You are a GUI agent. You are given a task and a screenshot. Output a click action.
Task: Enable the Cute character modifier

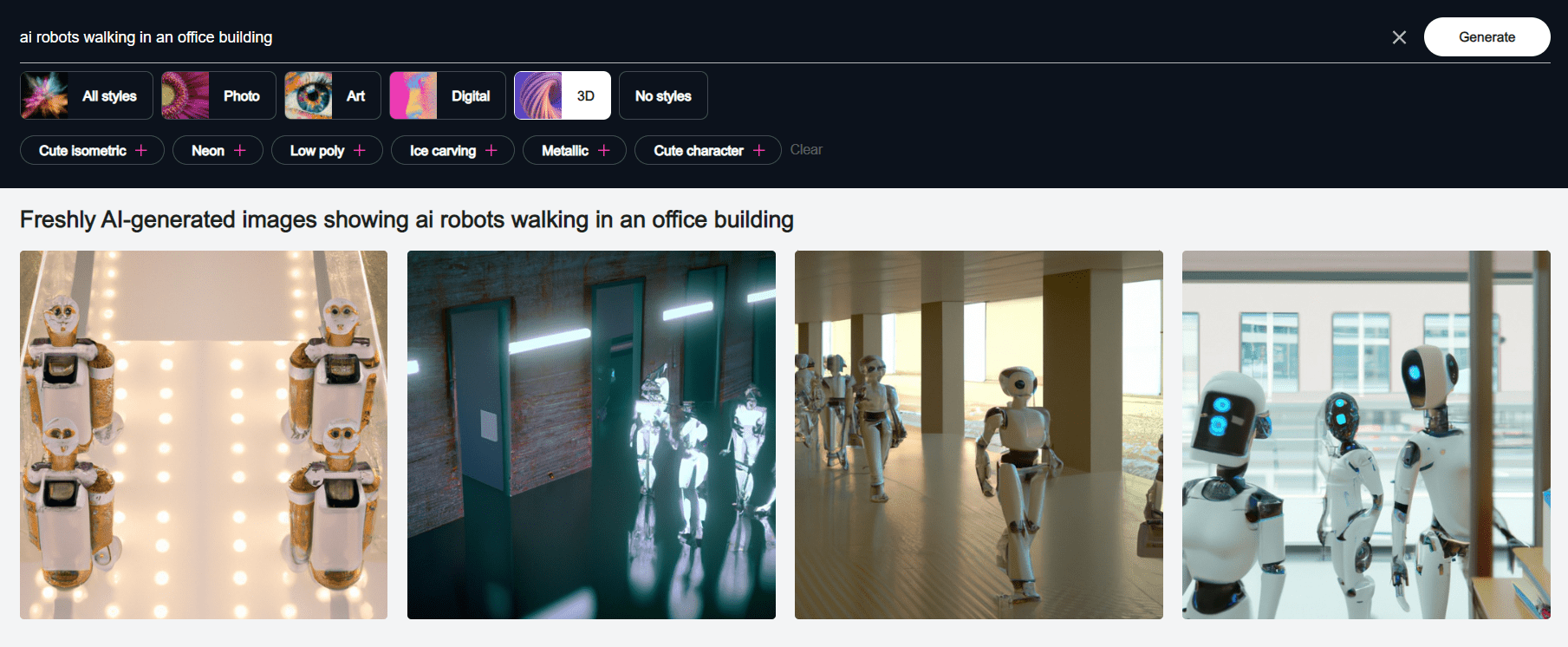(x=708, y=150)
